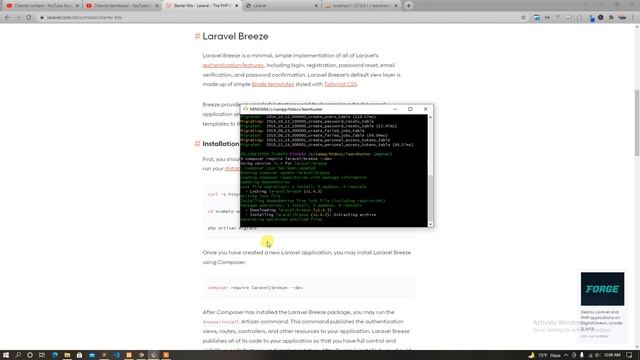This screenshot has height=360, width=640.
Task: Open the Chrome three-dot menu
Action: pos(633,18)
